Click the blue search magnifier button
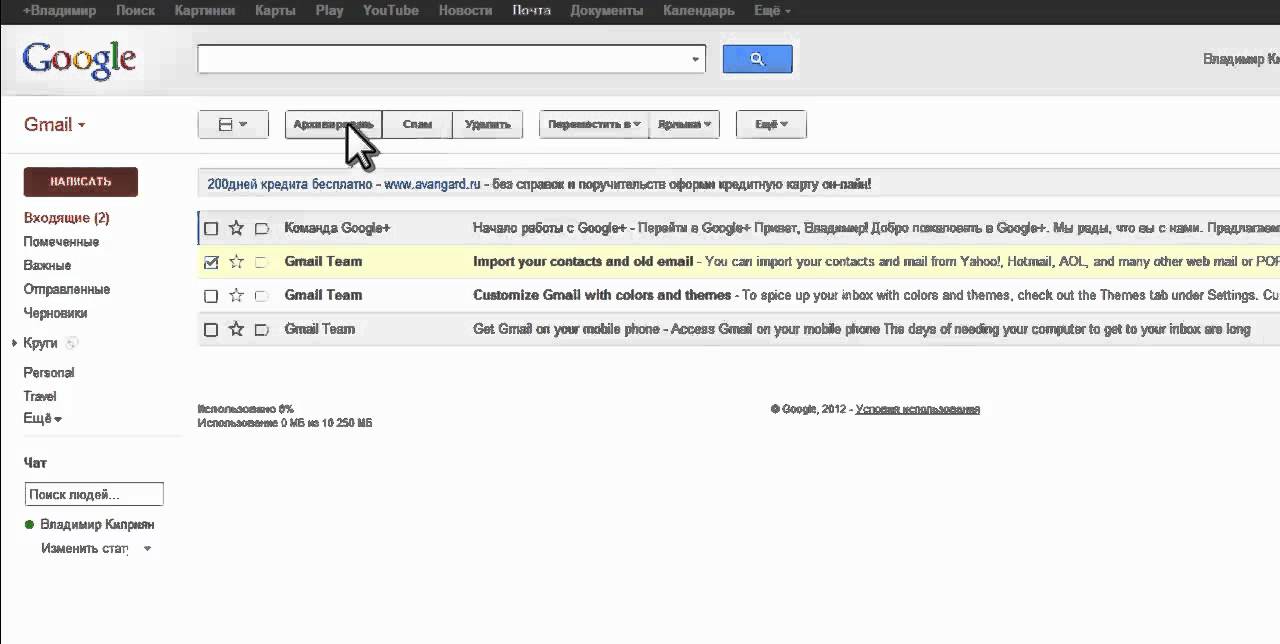The image size is (1280, 644). 757,59
